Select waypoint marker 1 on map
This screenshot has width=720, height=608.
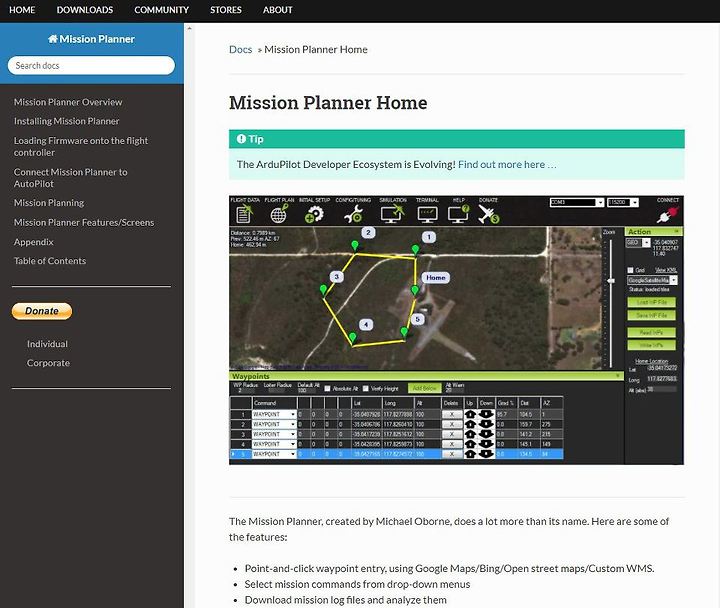(415, 249)
